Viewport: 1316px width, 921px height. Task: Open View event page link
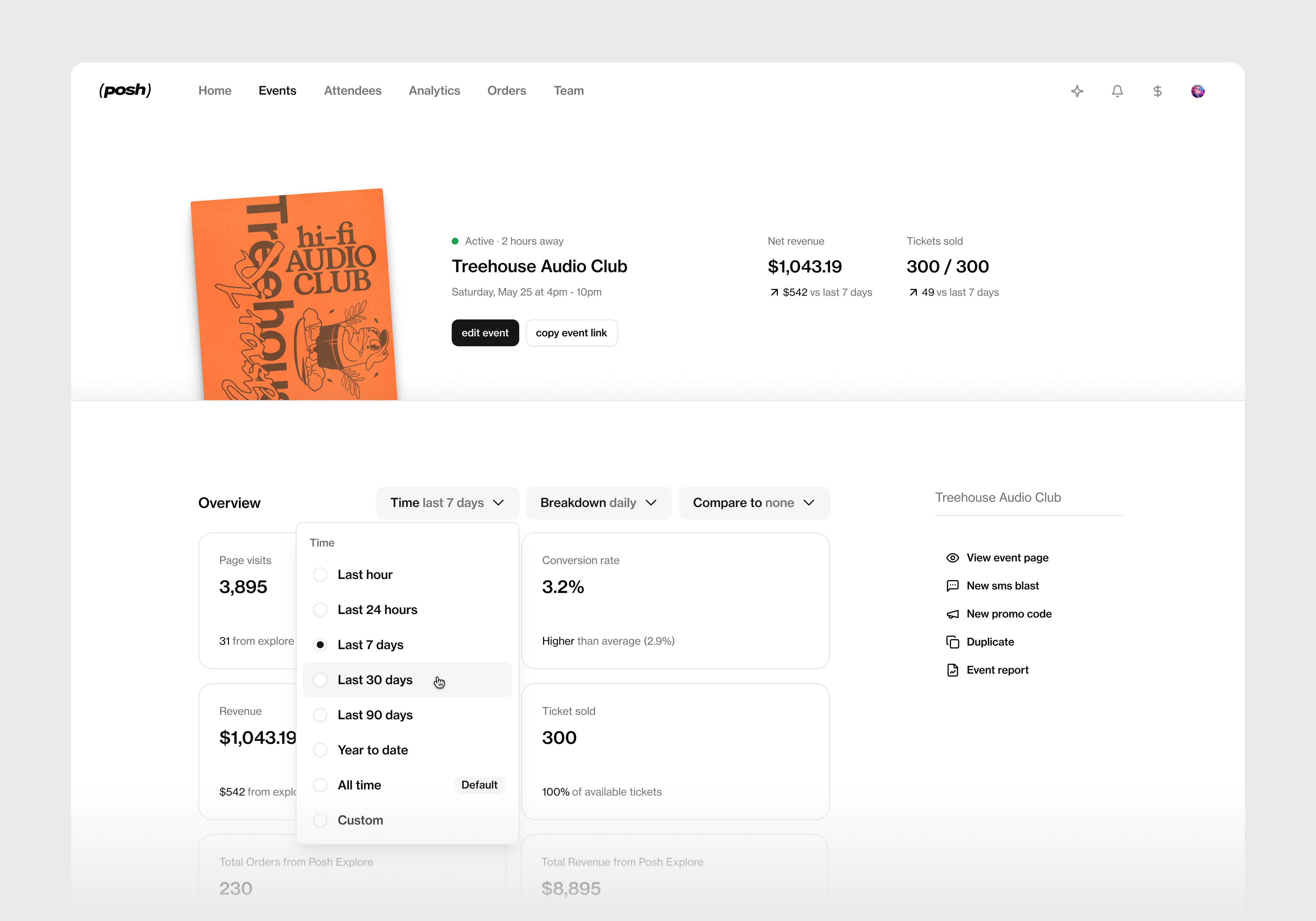[1007, 558]
